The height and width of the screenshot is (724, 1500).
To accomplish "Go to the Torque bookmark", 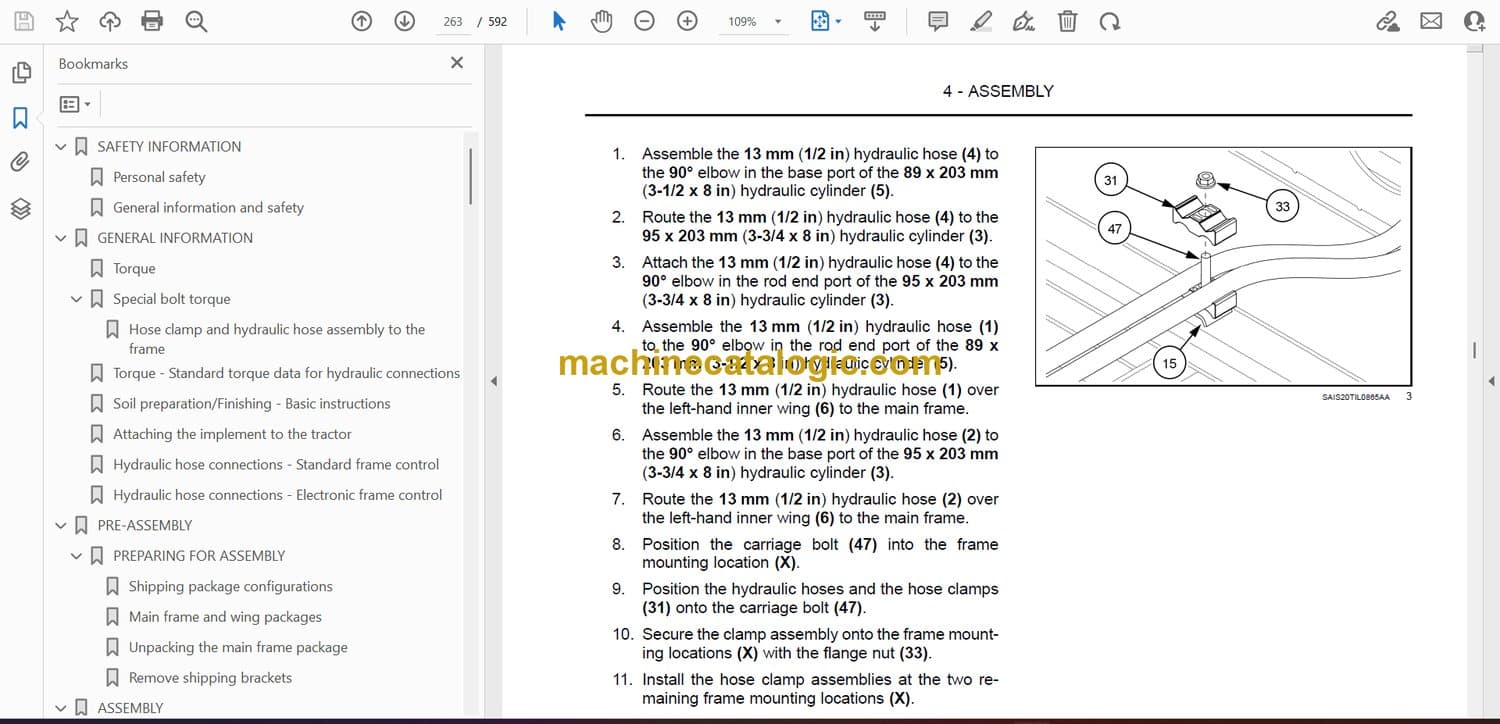I will [134, 268].
